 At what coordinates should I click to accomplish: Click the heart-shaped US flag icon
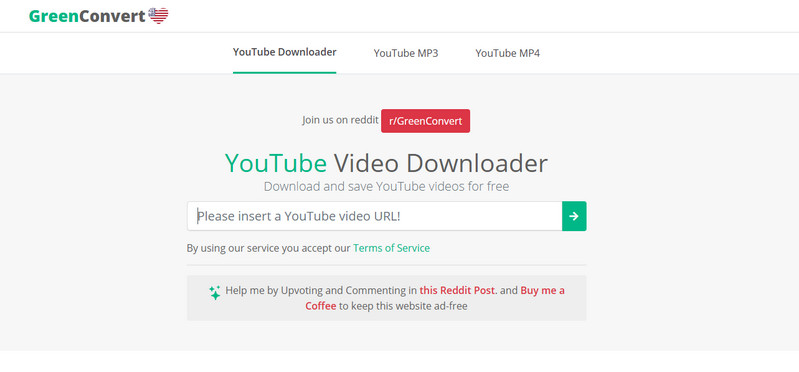click(x=158, y=16)
